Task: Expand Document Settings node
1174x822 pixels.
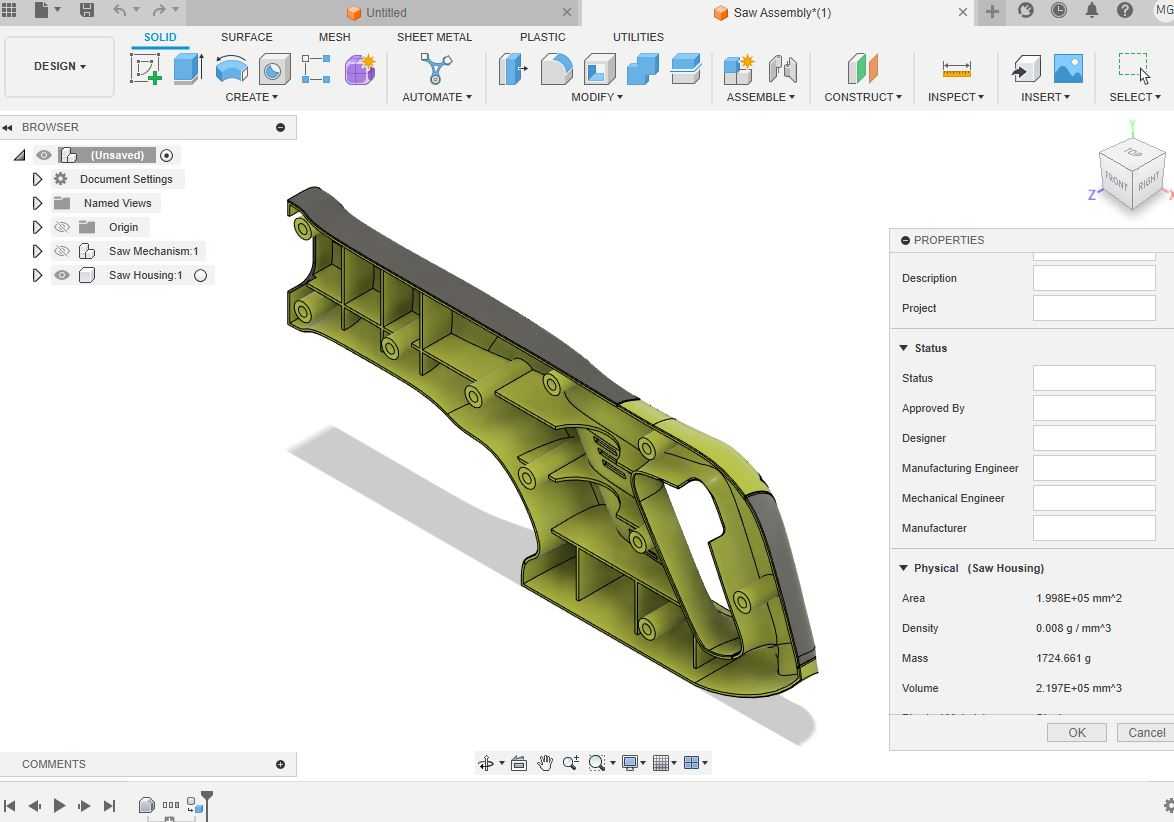Action: point(37,179)
